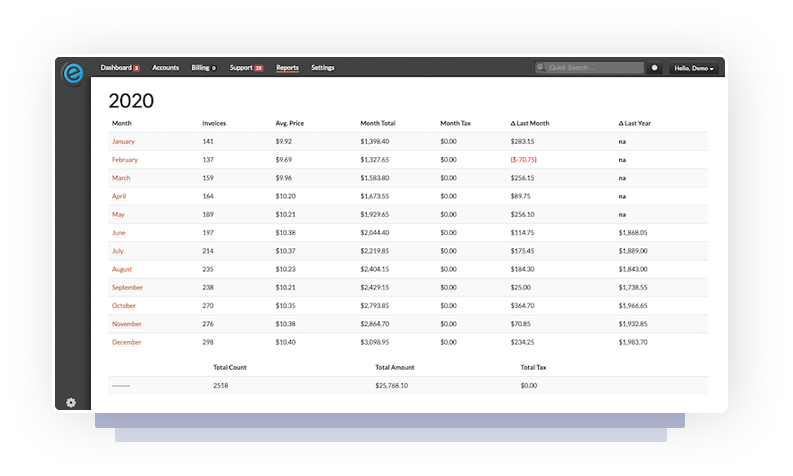Open the October report link
This screenshot has width=793, height=476.
124,306
